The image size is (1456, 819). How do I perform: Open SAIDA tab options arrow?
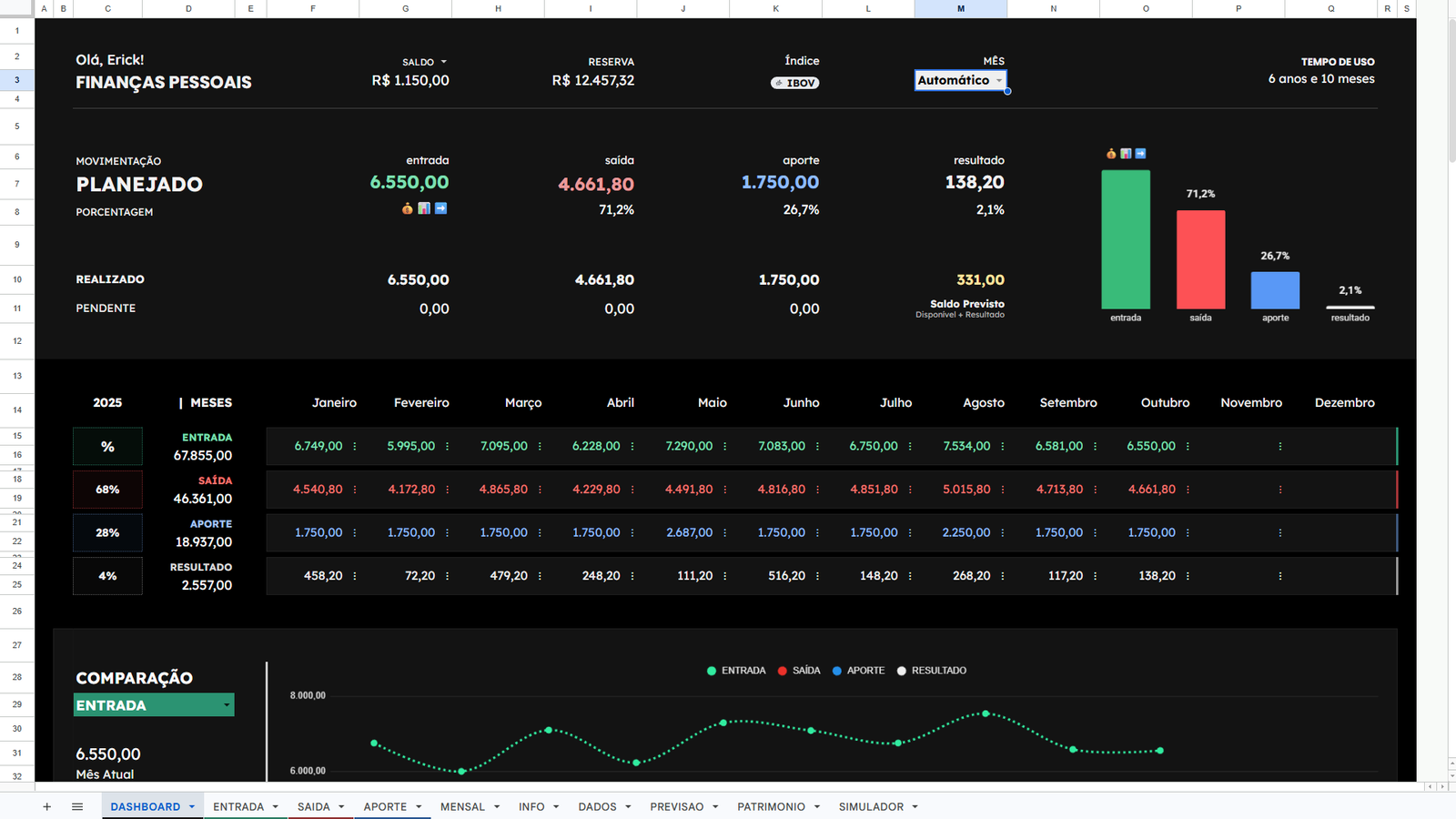click(341, 807)
